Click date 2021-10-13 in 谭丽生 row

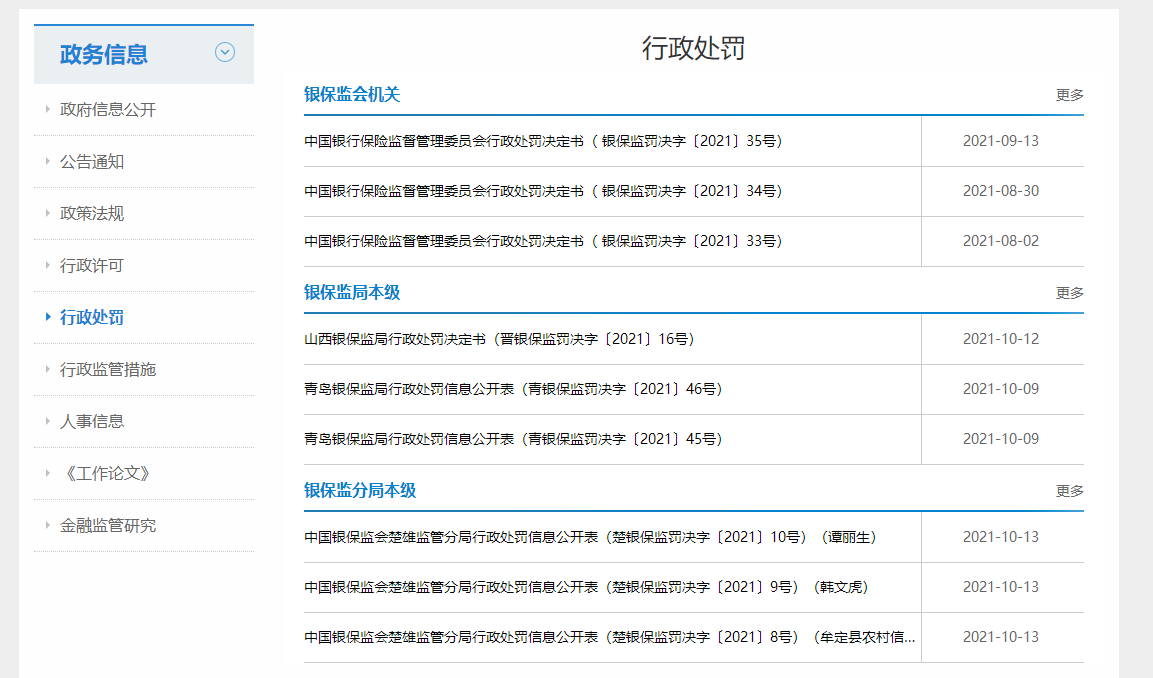tap(1001, 538)
